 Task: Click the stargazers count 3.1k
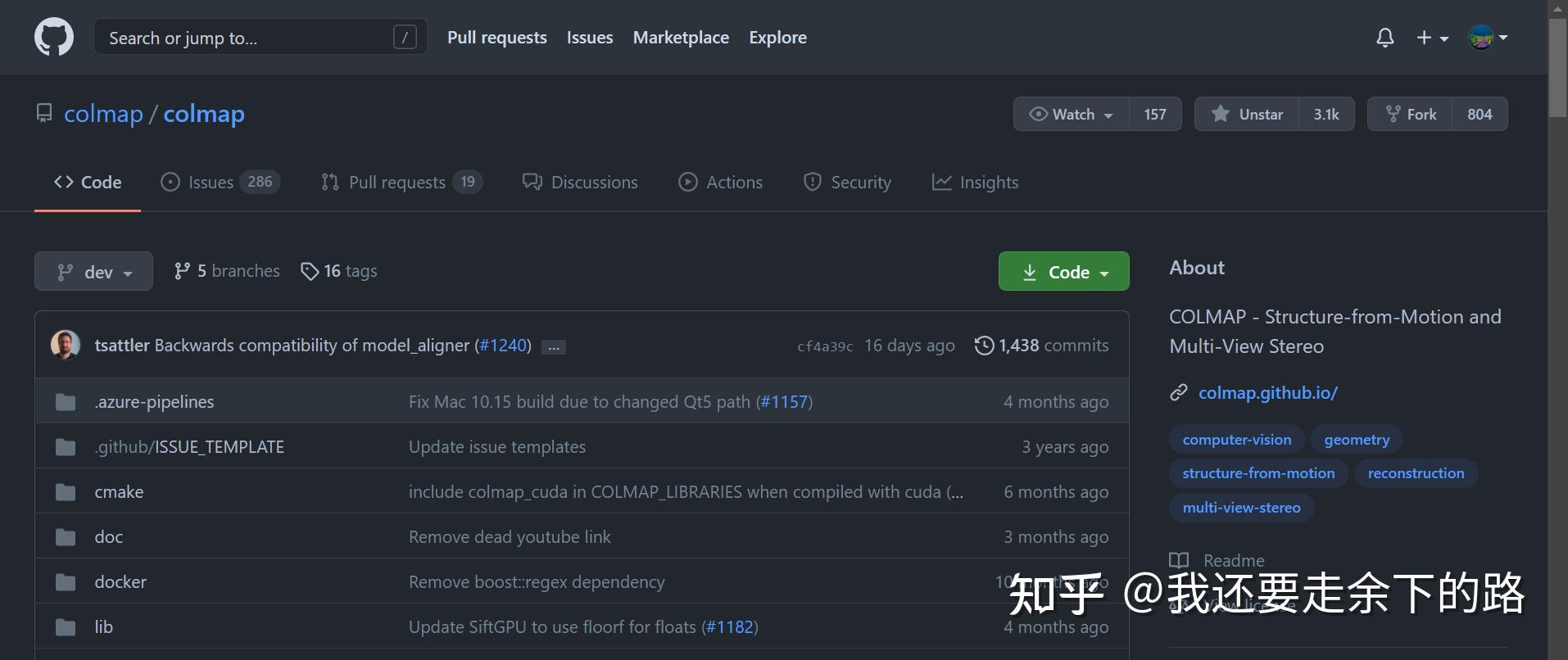1326,114
